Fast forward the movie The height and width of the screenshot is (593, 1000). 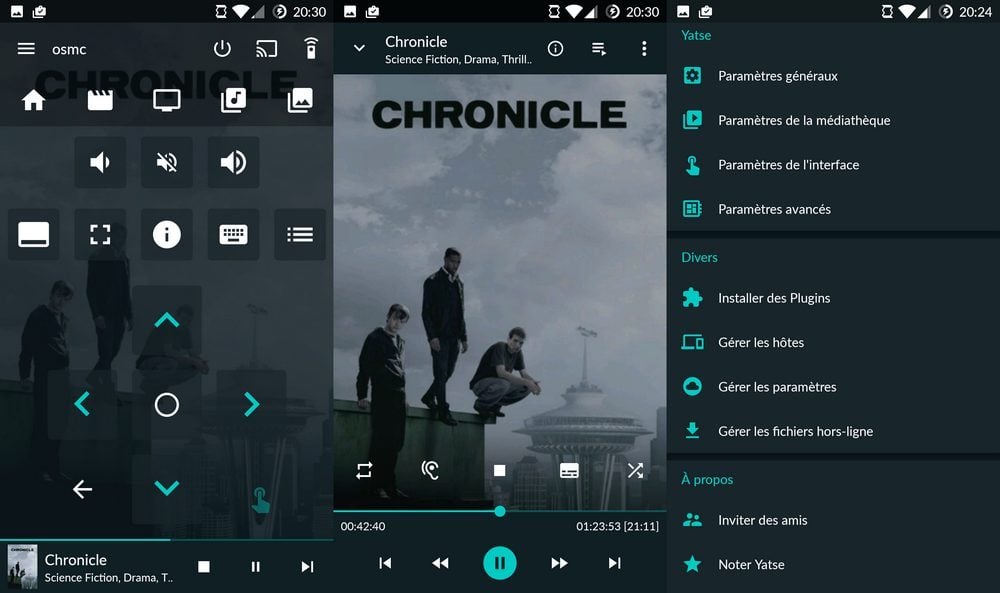[559, 563]
